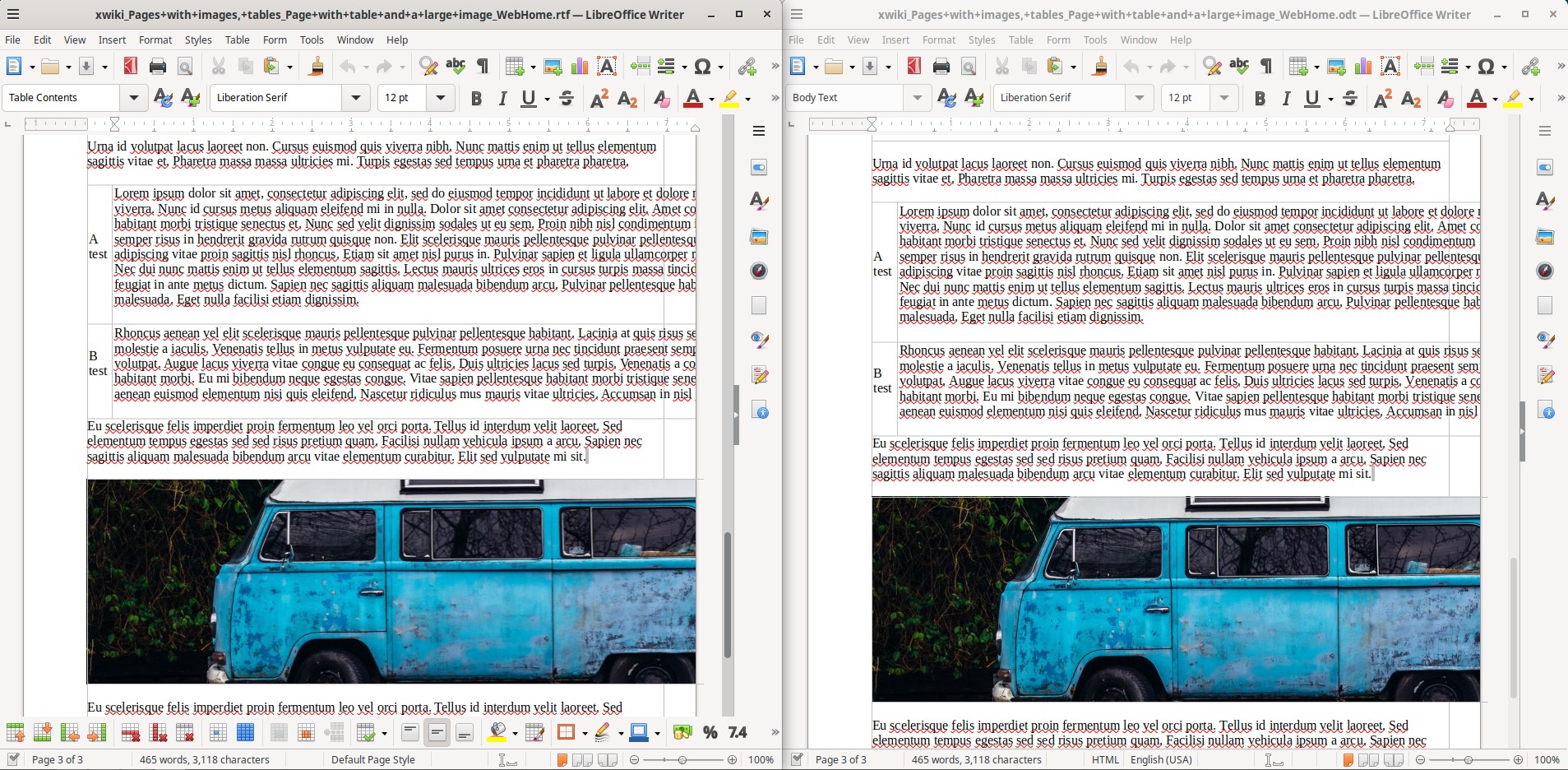1568x770 pixels.
Task: Clone formatting brush in the left window
Action: [316, 67]
